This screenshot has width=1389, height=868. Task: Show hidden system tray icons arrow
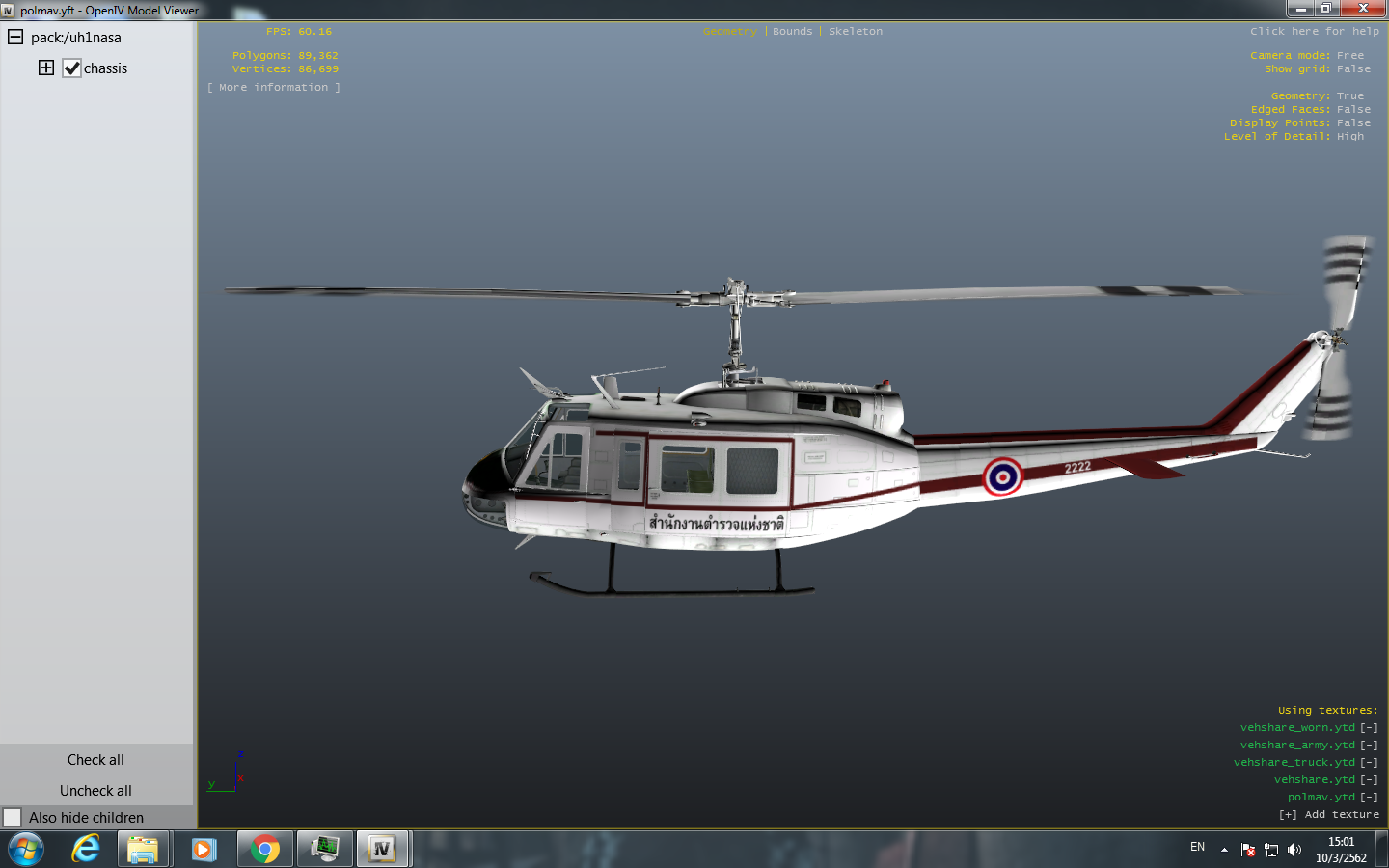coord(1224,850)
